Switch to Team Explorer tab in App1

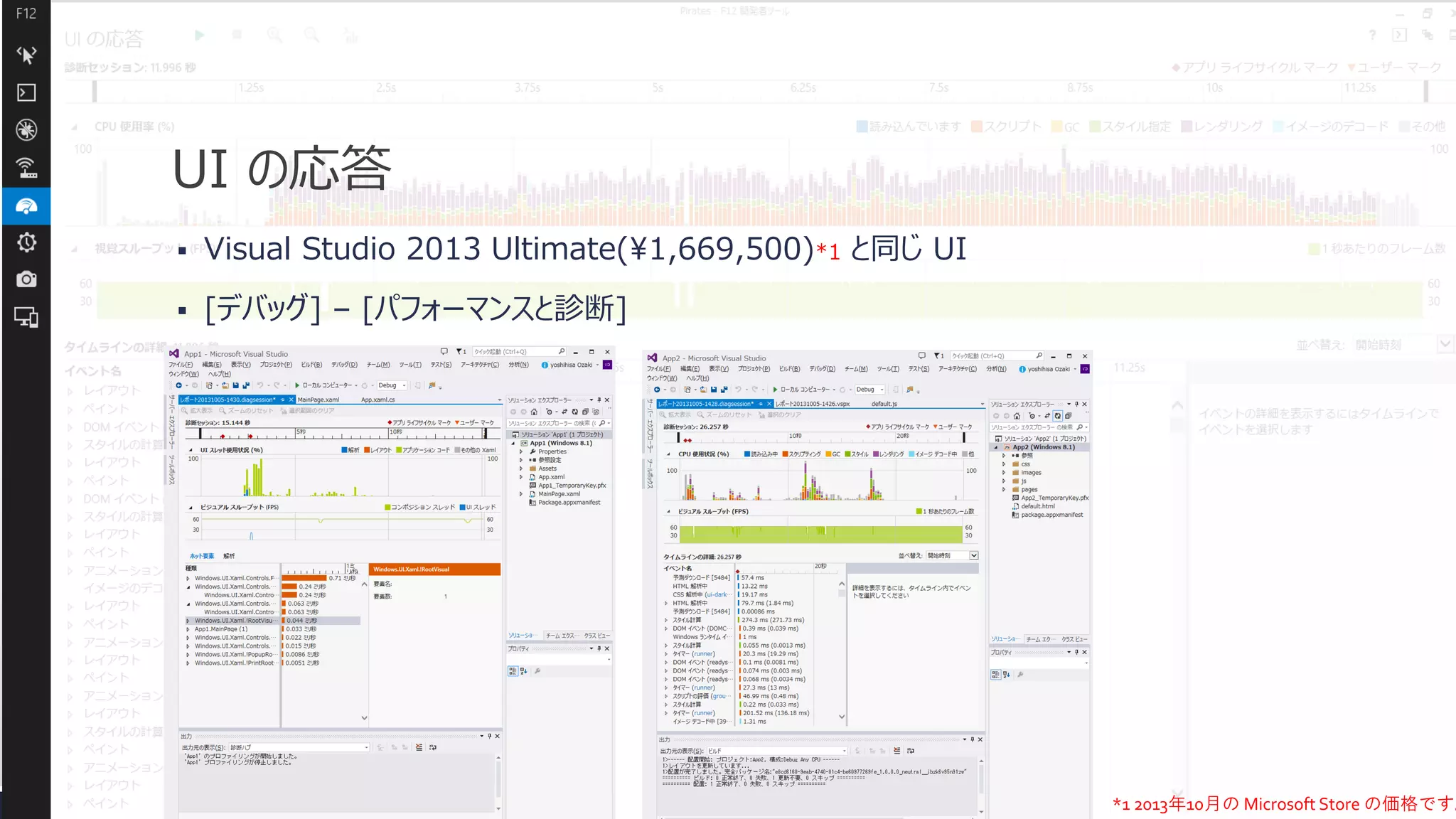tap(561, 636)
